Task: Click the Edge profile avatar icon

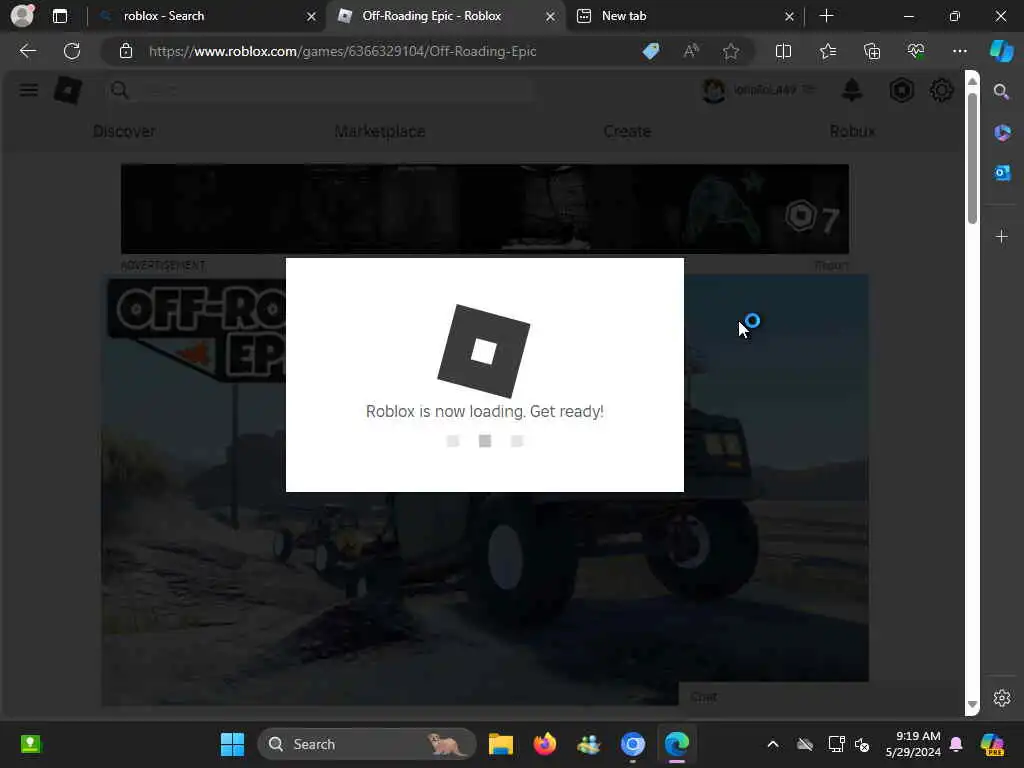Action: 22,15
